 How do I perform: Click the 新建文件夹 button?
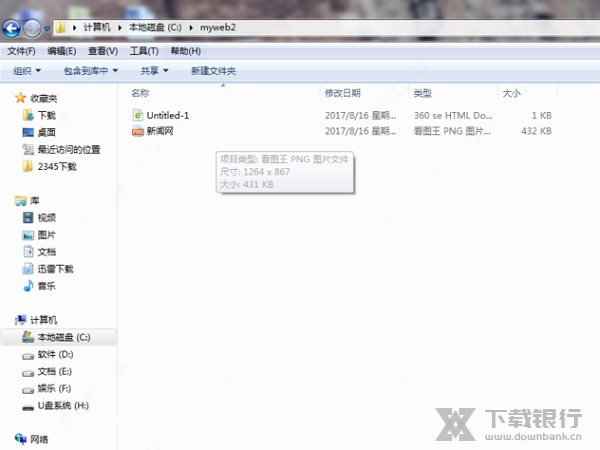[x=213, y=71]
